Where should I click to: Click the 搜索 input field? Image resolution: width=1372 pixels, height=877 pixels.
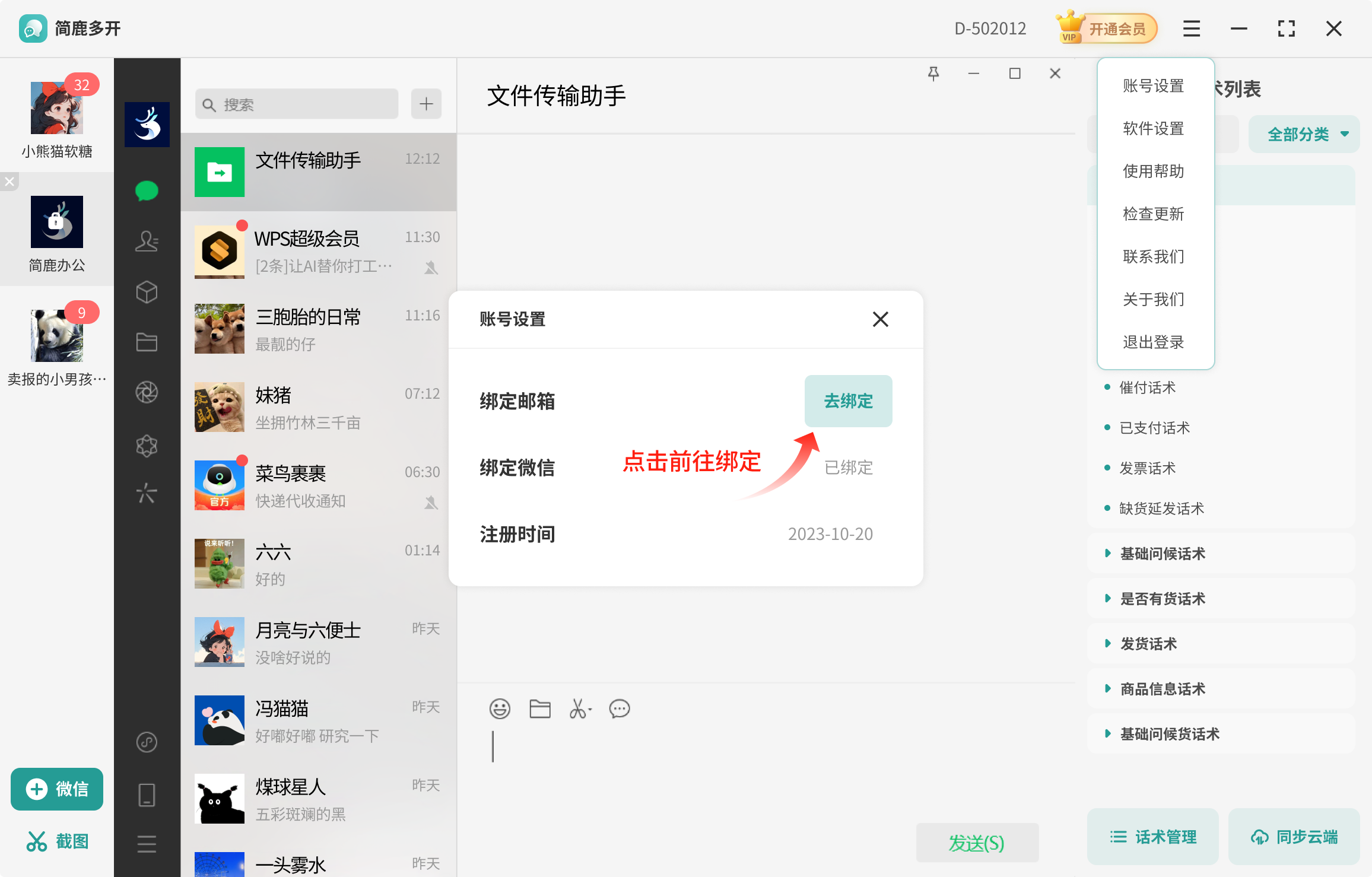tap(297, 104)
